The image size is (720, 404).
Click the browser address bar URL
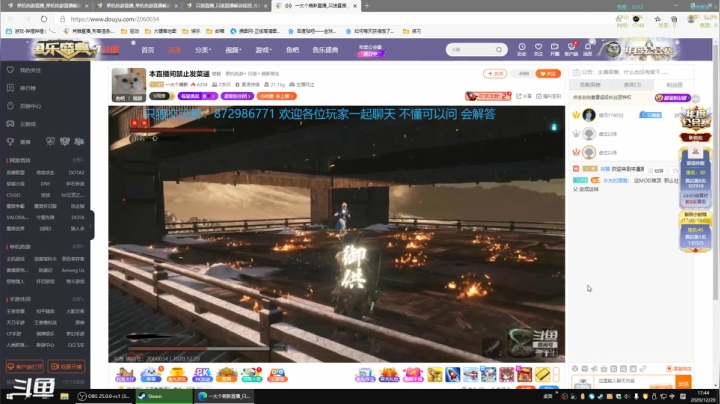point(115,19)
